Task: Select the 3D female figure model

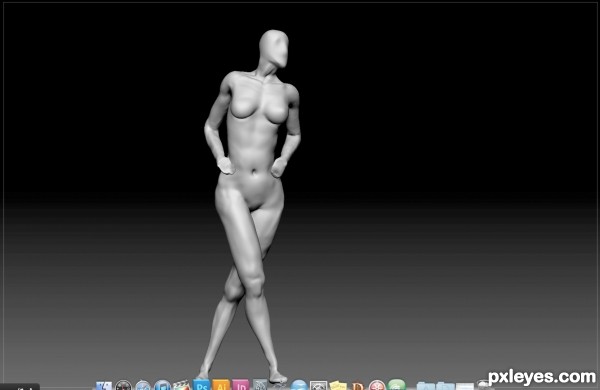Action: pyautogui.click(x=252, y=207)
